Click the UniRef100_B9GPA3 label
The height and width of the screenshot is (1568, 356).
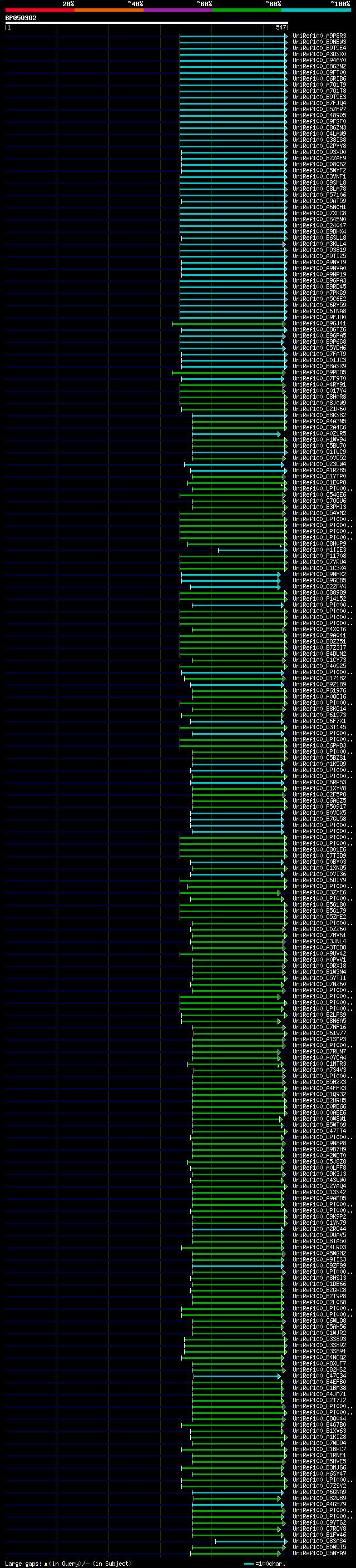[x=319, y=280]
